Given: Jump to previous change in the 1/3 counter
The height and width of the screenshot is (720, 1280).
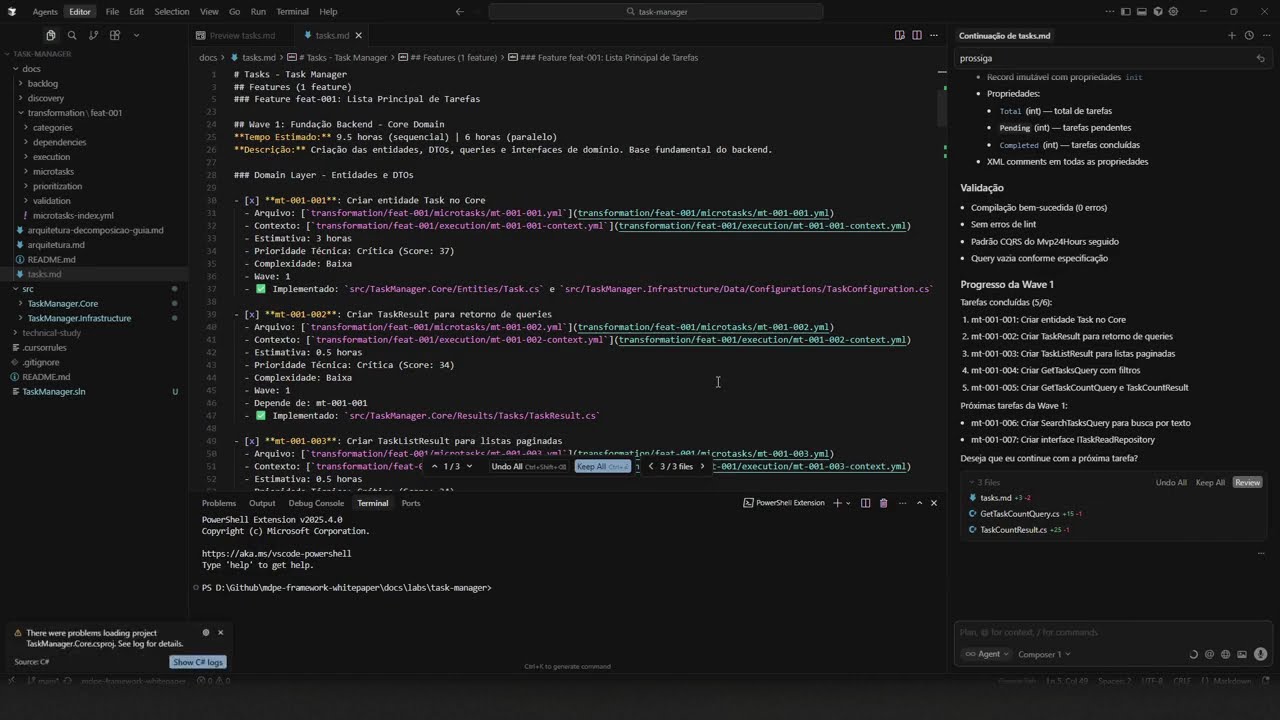Looking at the screenshot, I should click(434, 466).
